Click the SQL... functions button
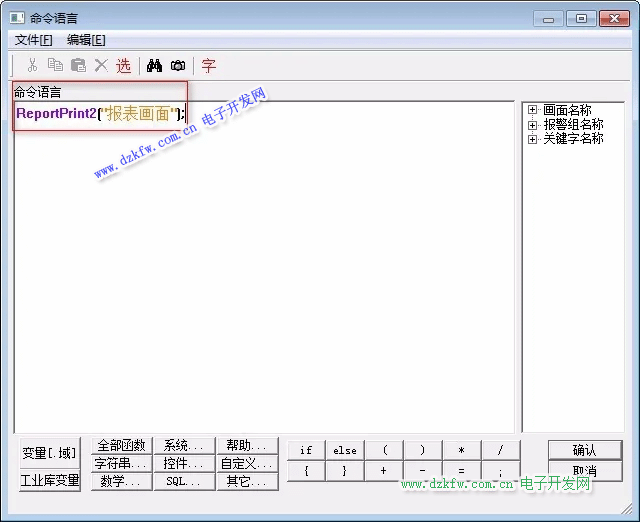 click(x=183, y=481)
